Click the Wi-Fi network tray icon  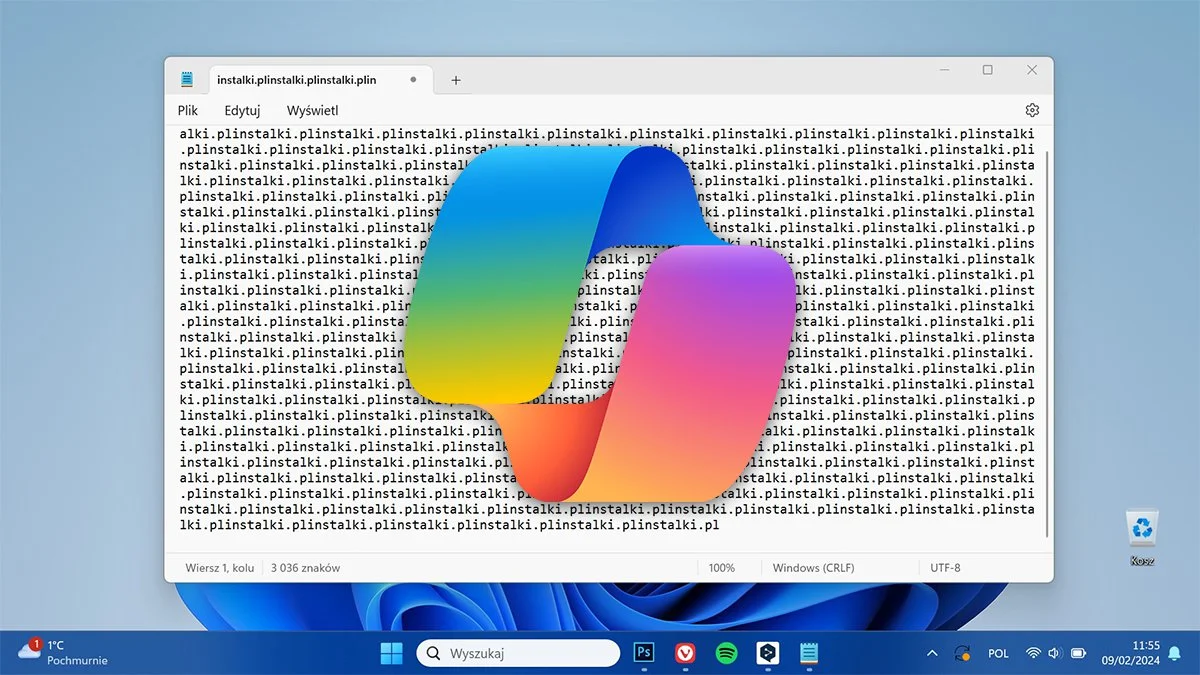(1033, 653)
